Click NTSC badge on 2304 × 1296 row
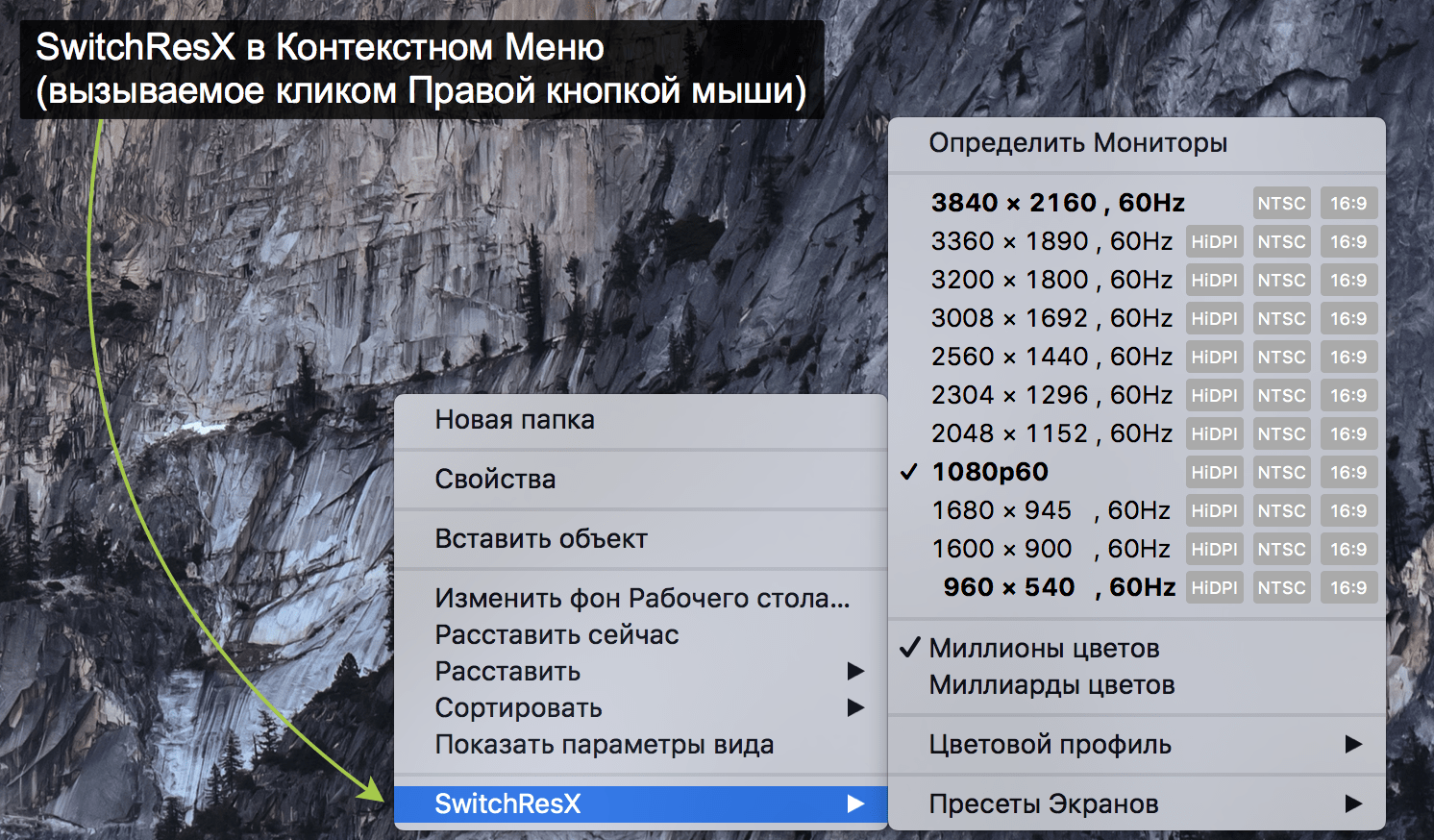1434x840 pixels. pos(1282,395)
